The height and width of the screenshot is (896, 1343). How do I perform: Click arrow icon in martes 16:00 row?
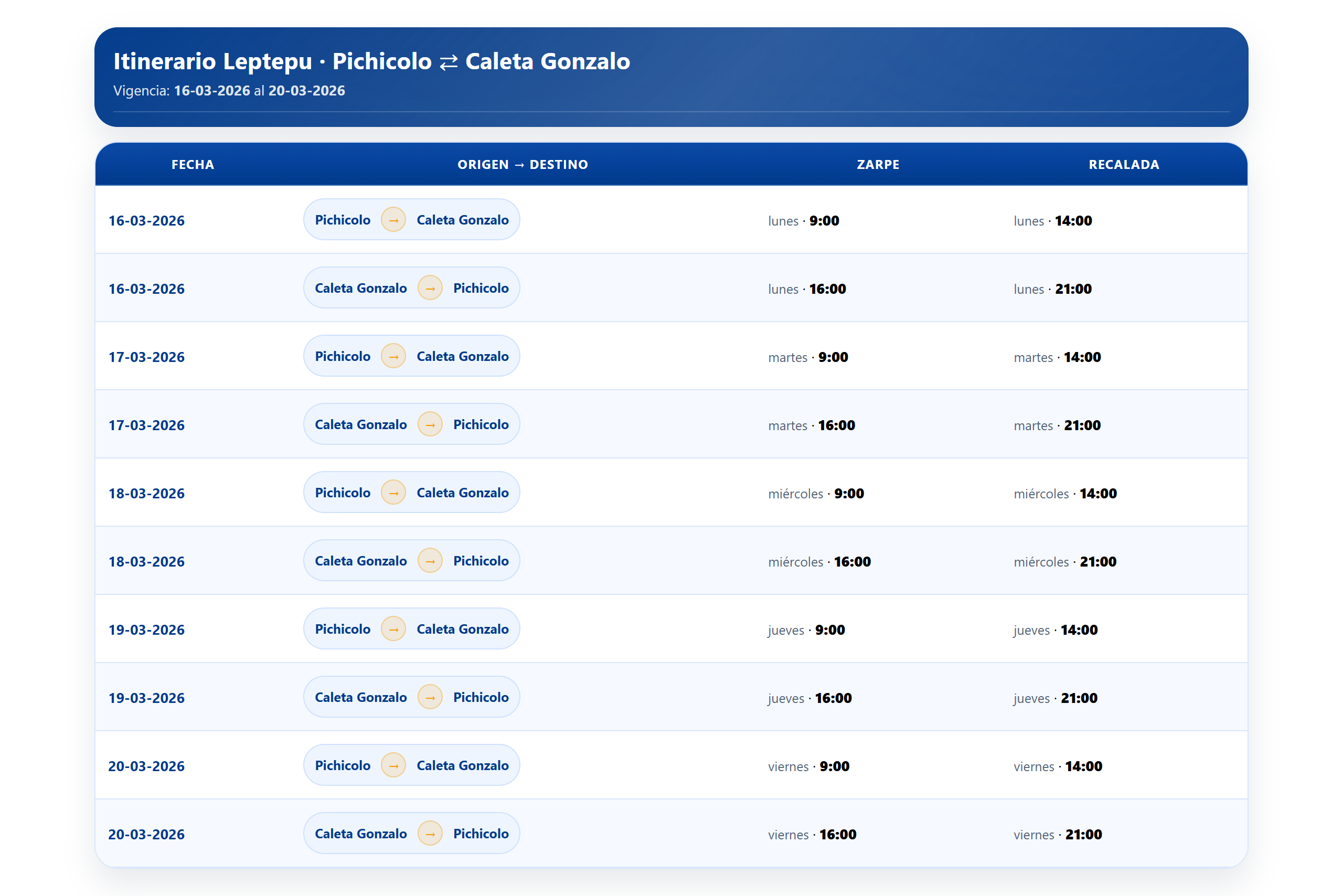[430, 424]
